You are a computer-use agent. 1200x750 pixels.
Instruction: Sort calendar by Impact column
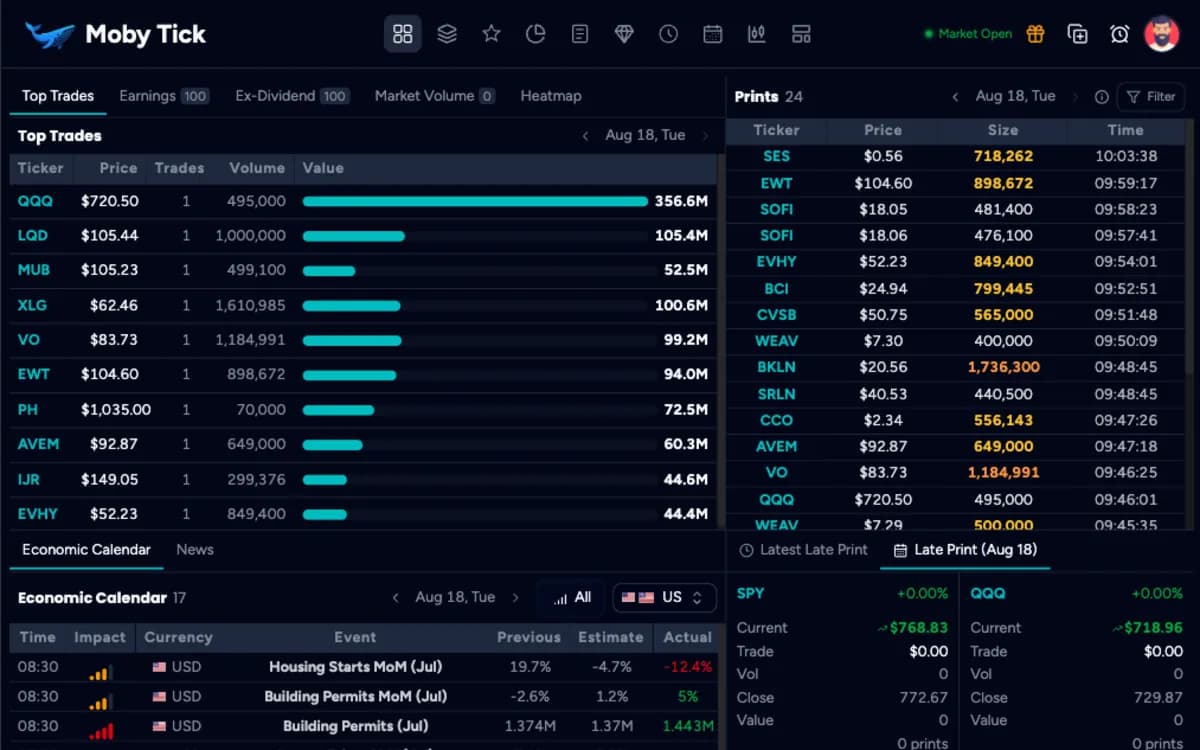100,637
